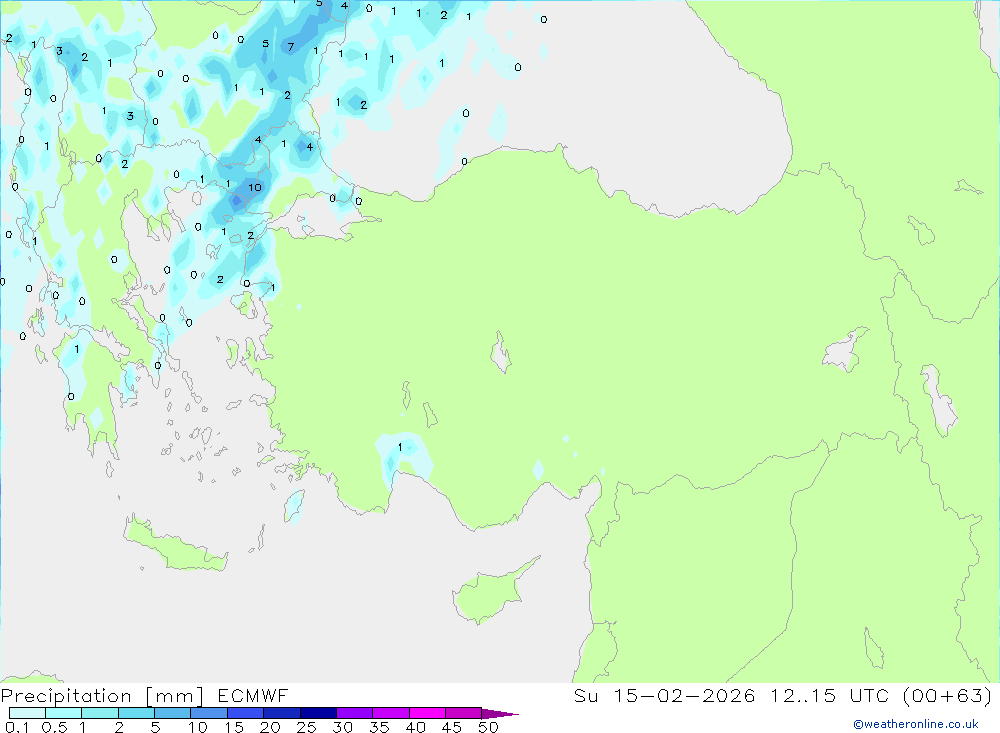Click the 25–30 mm purple legend cell
This screenshot has height=733, width=1000.
[x=318, y=713]
